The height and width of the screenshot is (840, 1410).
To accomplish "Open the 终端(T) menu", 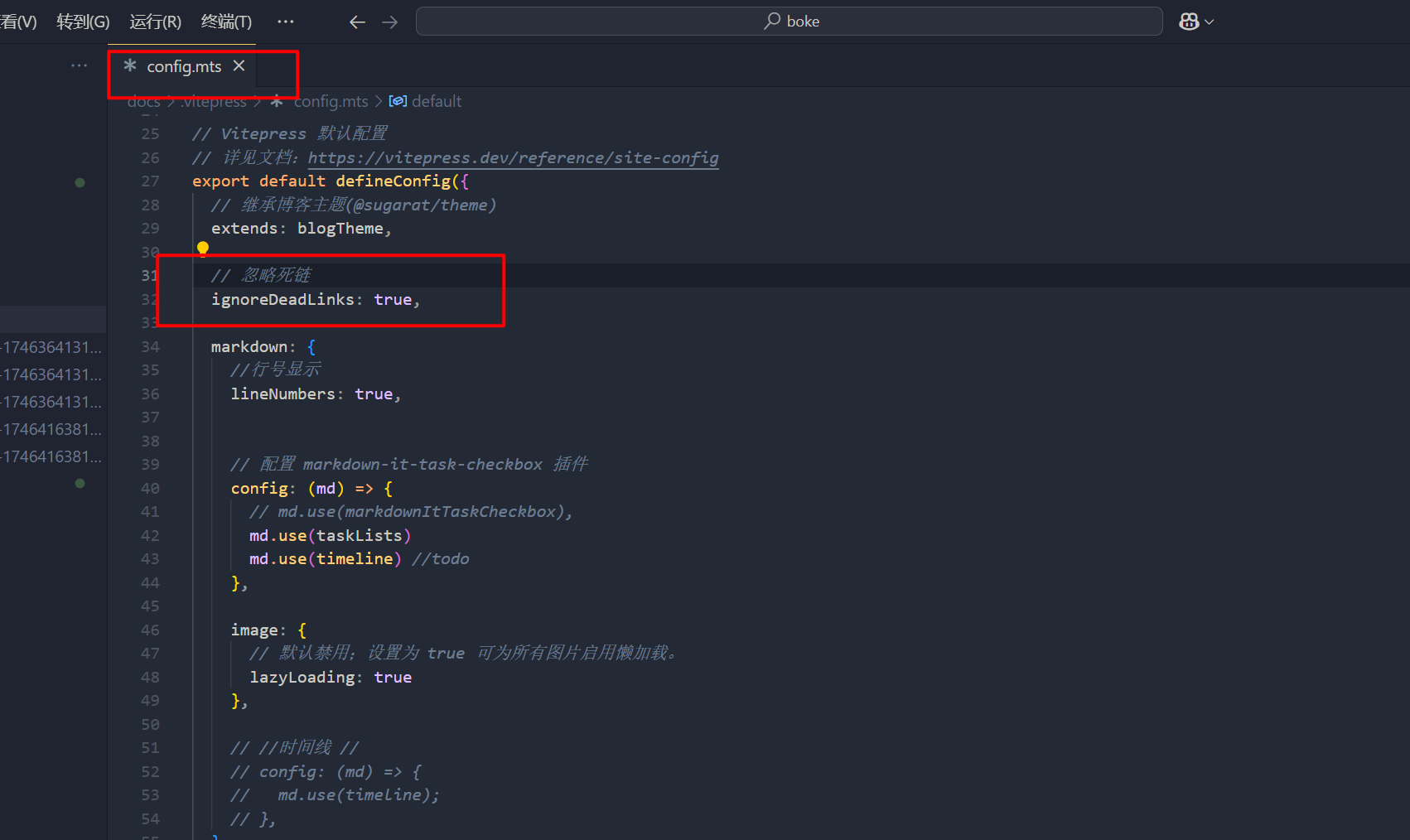I will 226,22.
